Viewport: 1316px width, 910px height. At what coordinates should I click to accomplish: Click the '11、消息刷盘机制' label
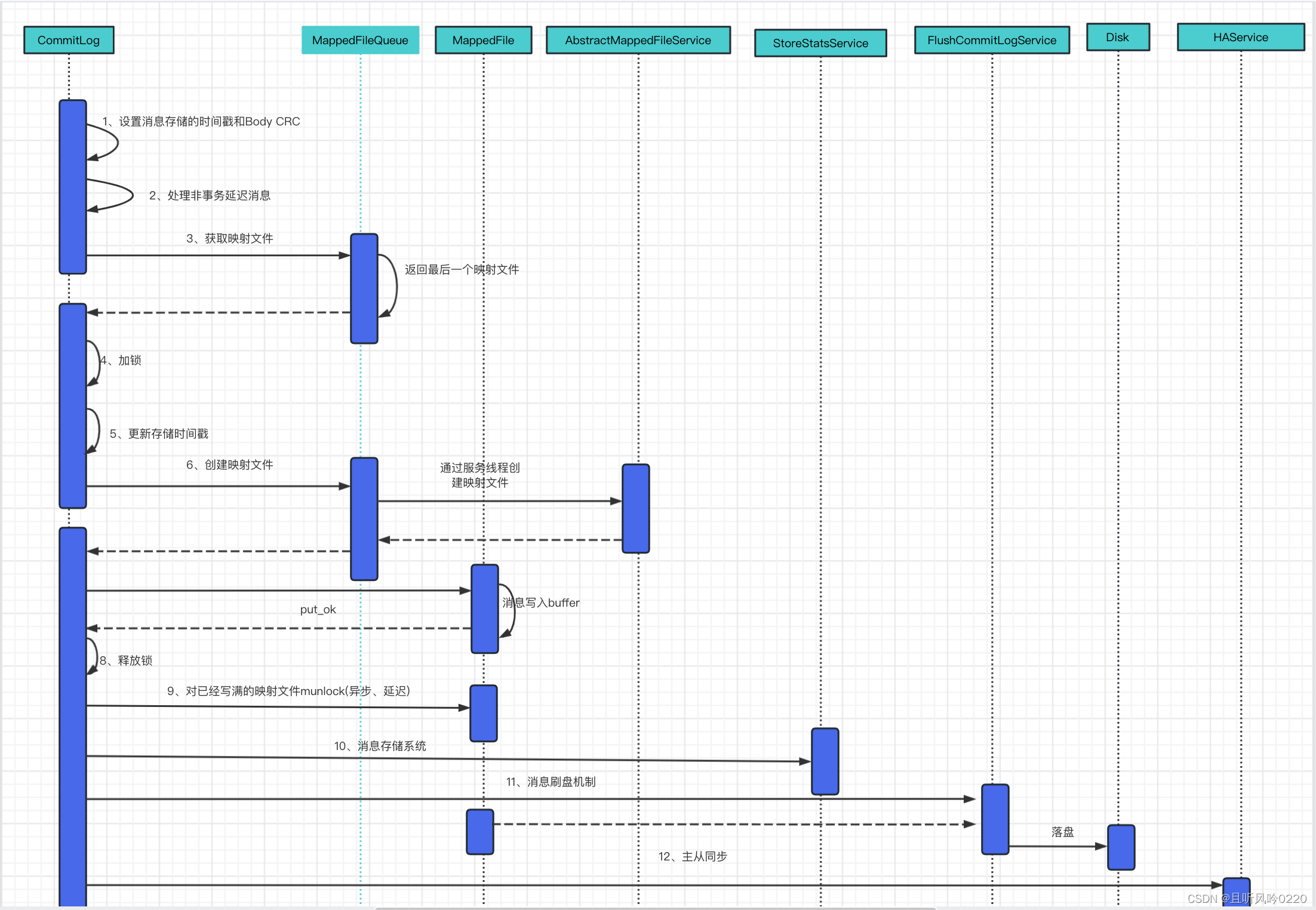pyautogui.click(x=551, y=782)
